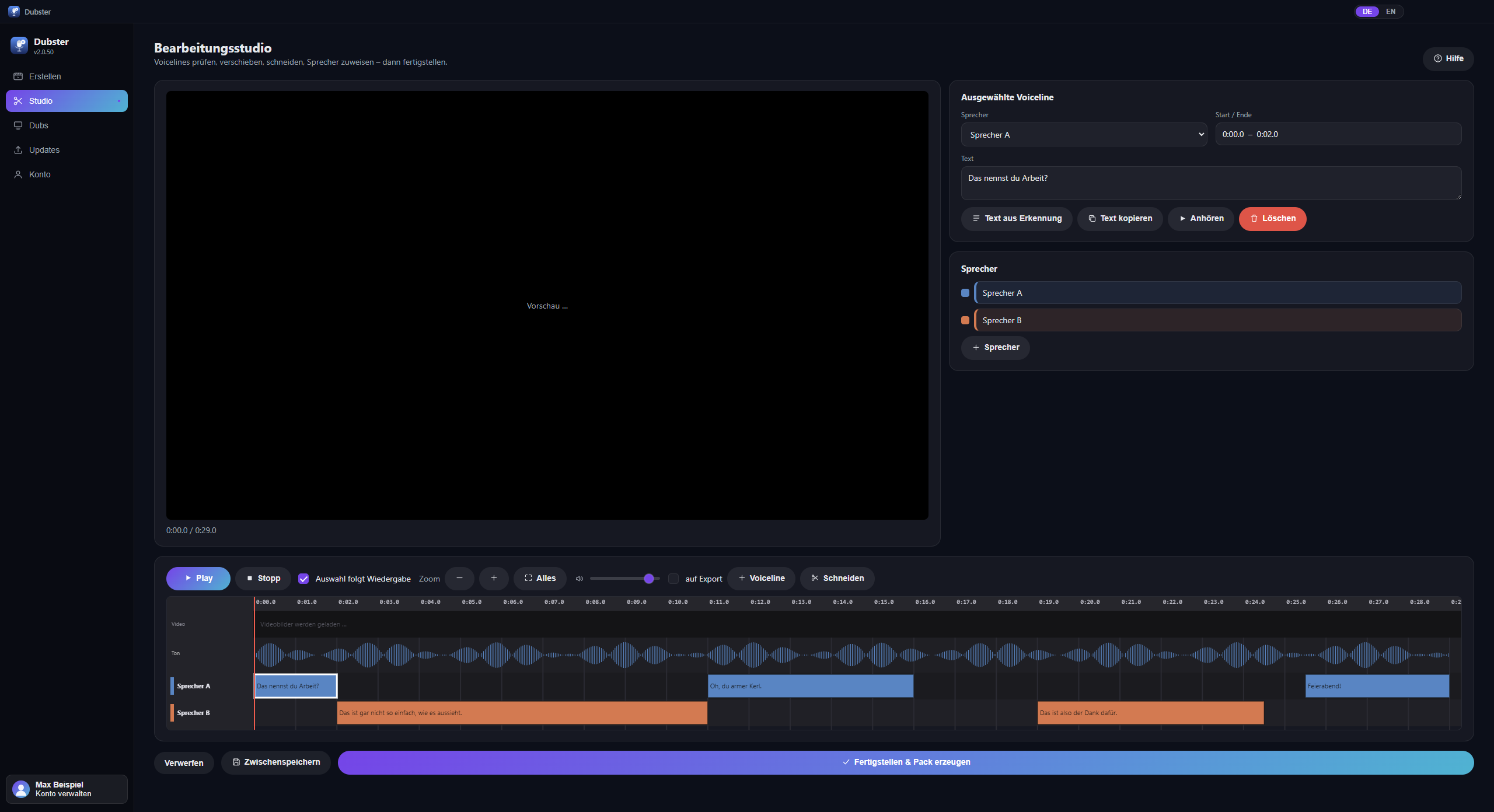Click Fertigstellen & Pack erzeugen
1494x812 pixels.
tap(906, 762)
